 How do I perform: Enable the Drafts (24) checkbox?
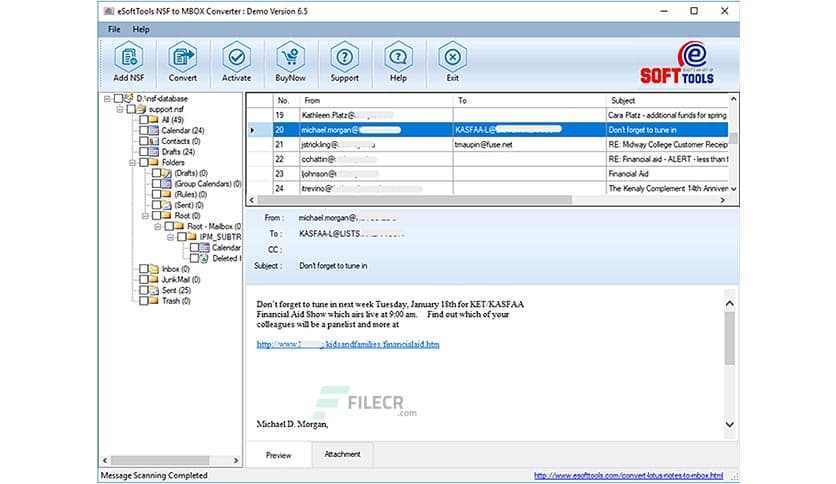click(144, 151)
